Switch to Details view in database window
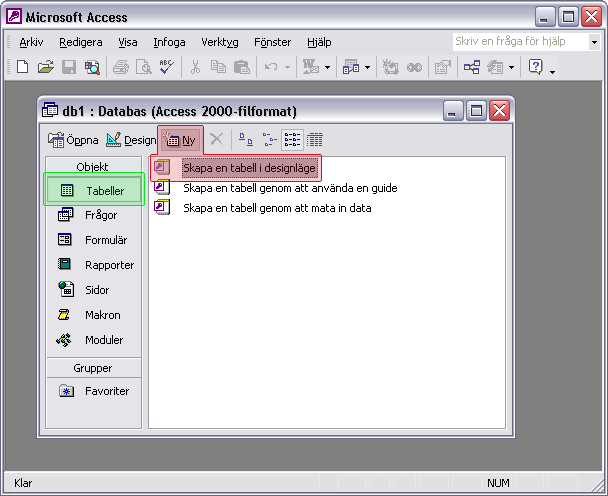This screenshot has width=608, height=496. pos(315,141)
